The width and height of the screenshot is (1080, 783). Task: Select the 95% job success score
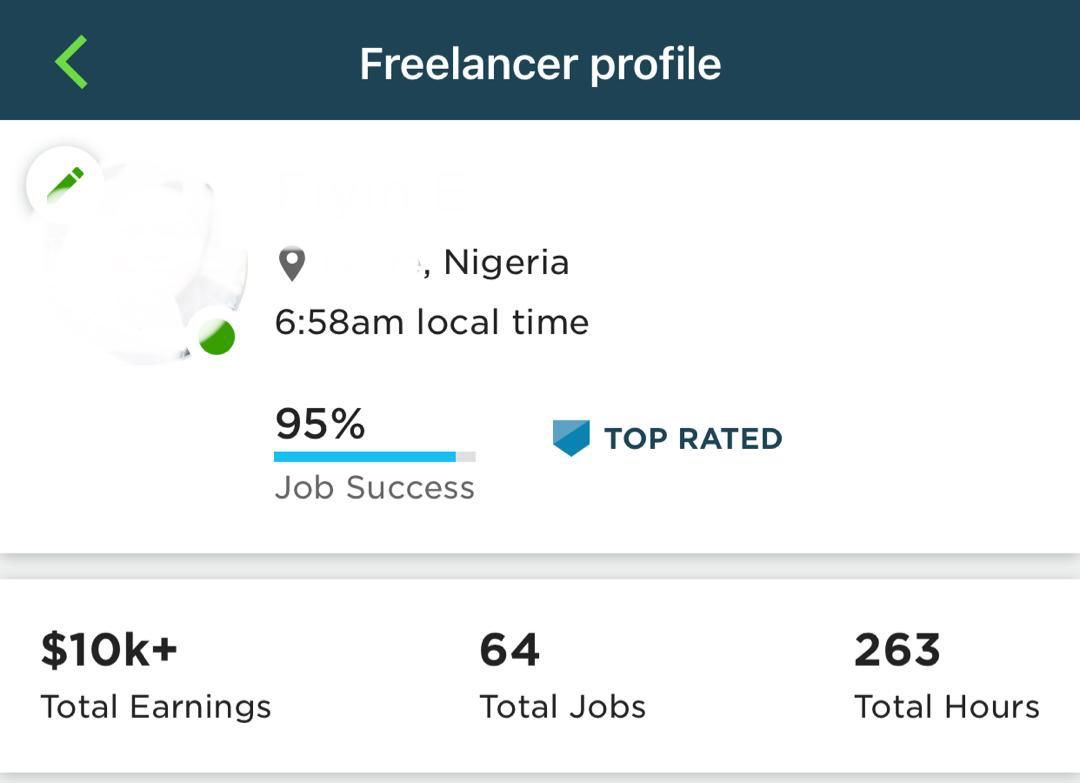coord(320,423)
